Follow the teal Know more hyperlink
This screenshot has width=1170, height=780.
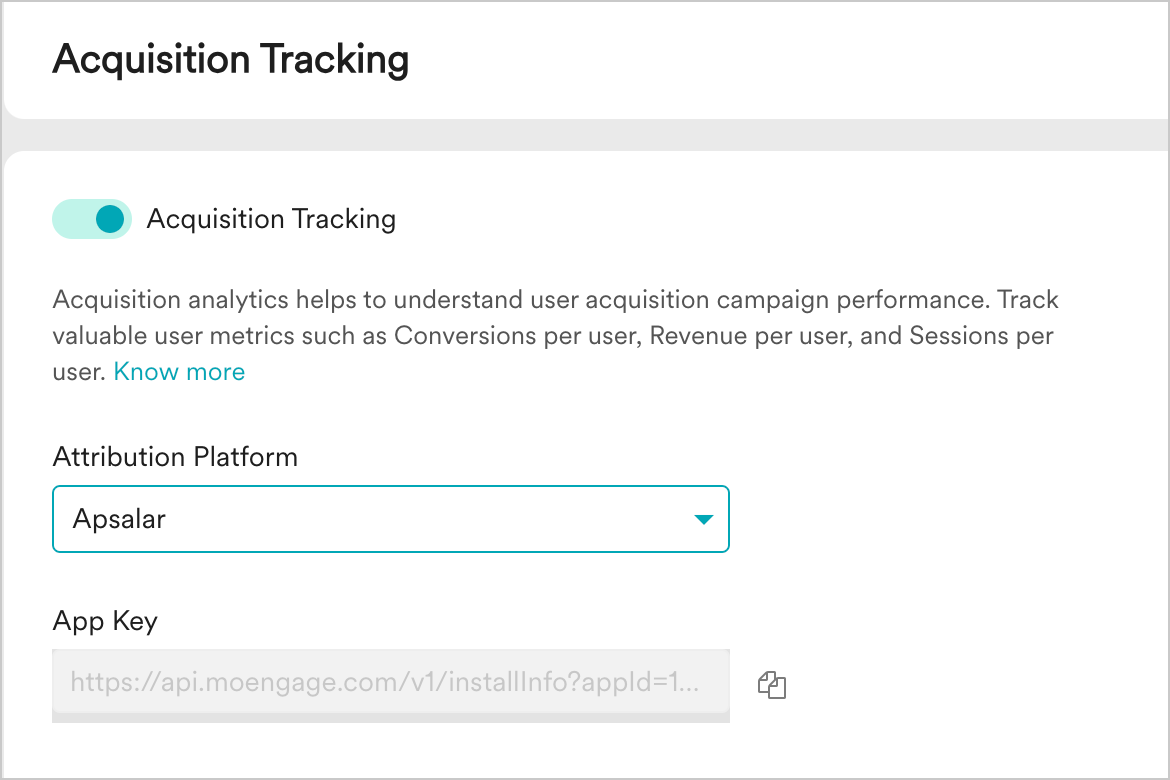click(179, 372)
